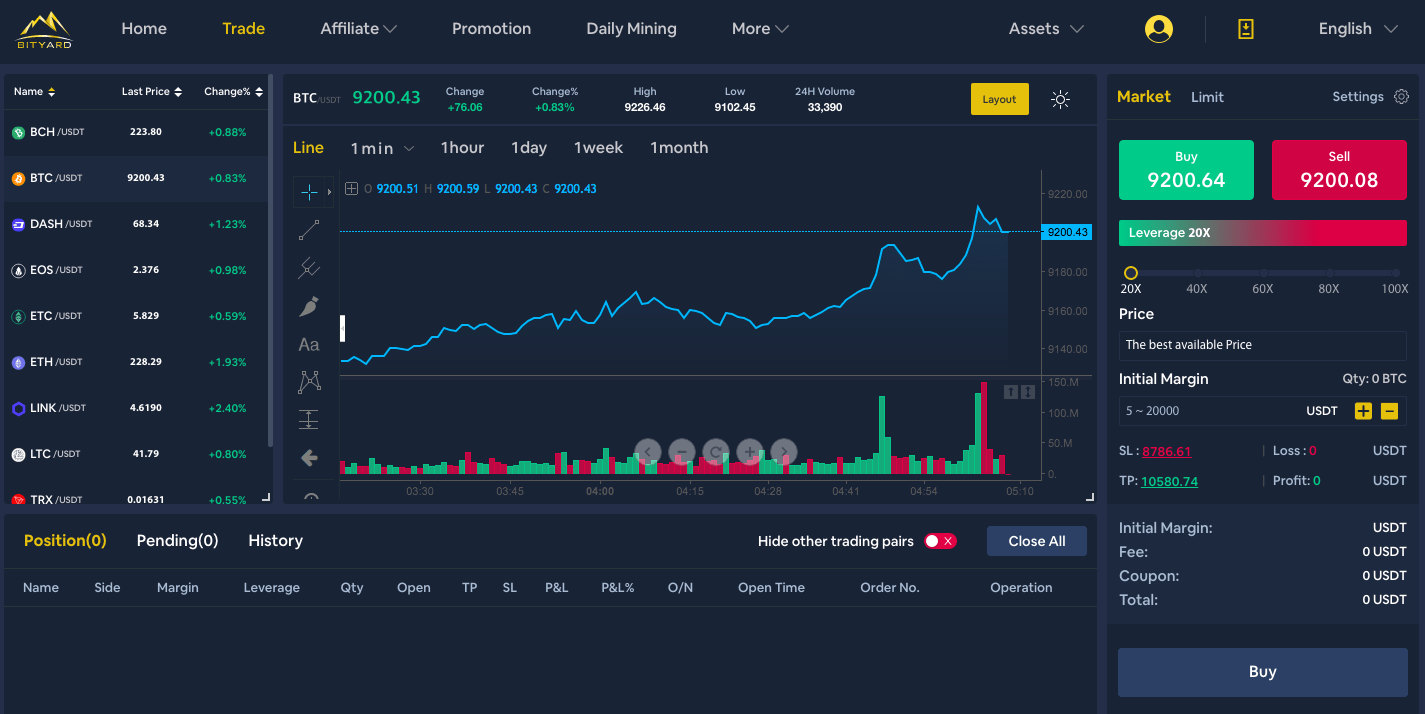Image resolution: width=1425 pixels, height=714 pixels.
Task: Select the pattern drawing tool
Action: pos(309,382)
